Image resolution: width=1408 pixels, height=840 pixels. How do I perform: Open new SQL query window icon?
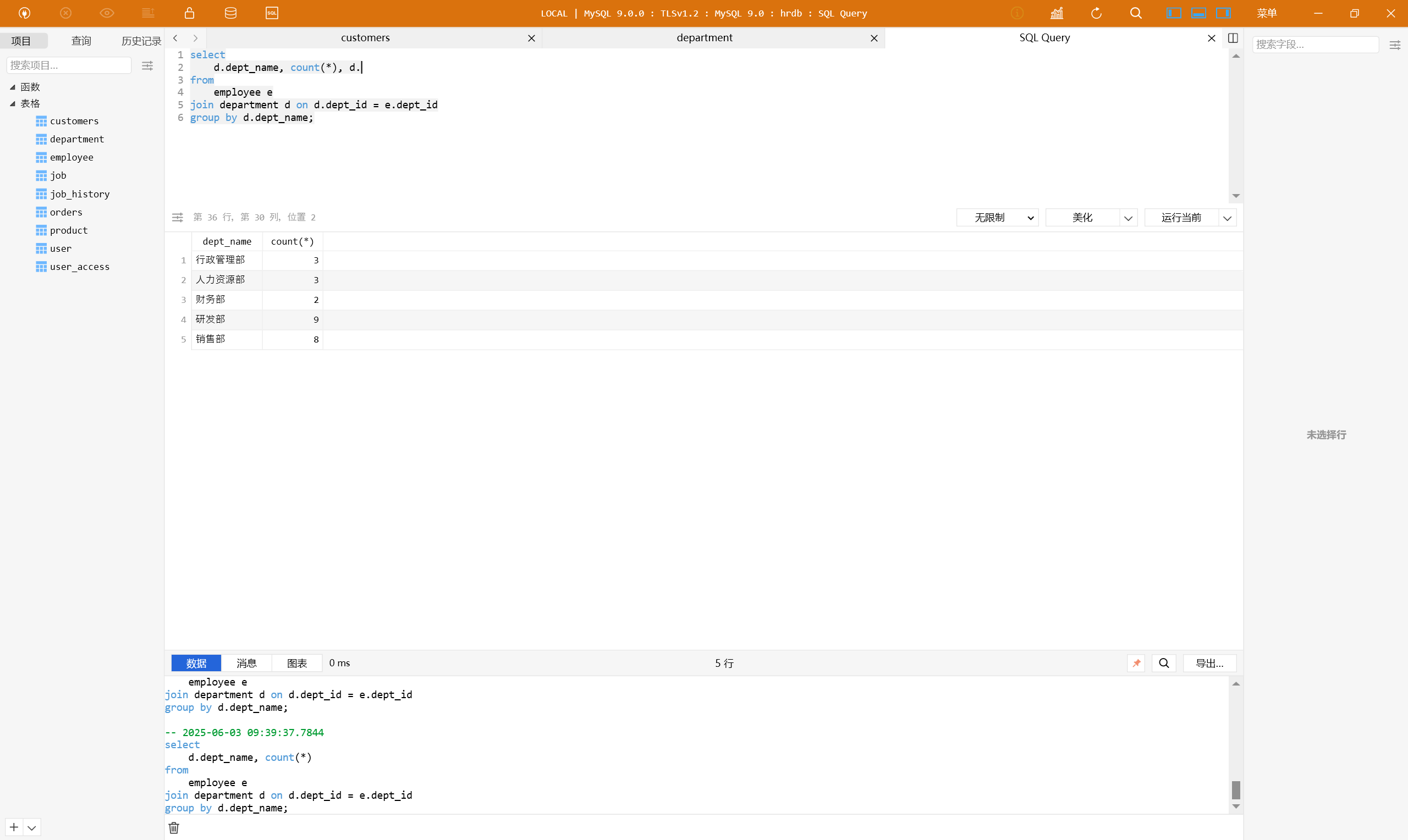[x=272, y=13]
